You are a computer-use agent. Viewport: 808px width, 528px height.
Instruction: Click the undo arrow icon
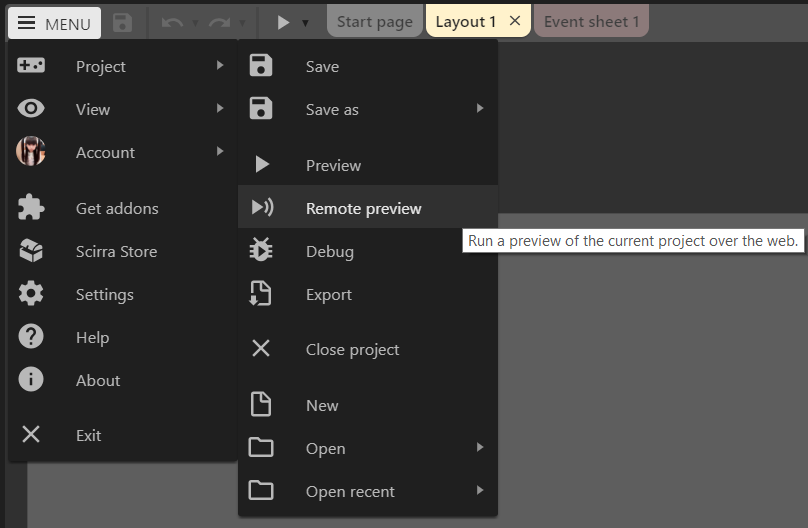point(172,23)
